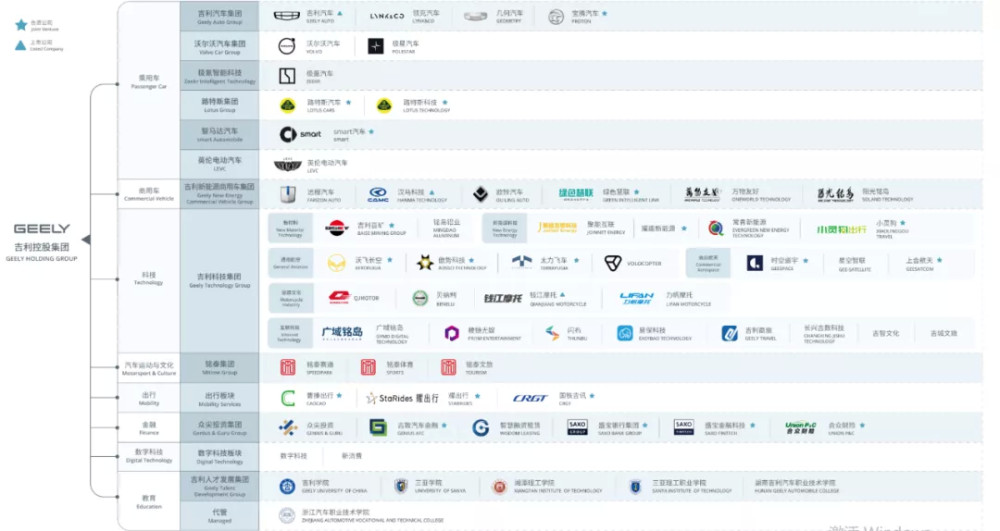Click the Aossci Technology star logo
1000x531 pixels.
point(425,263)
